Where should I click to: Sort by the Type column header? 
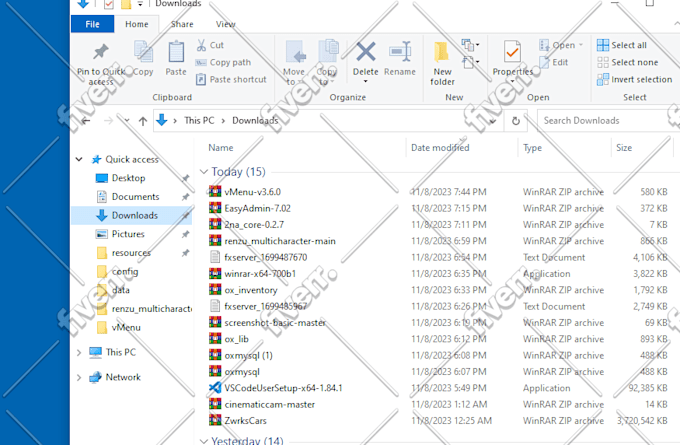[533, 148]
